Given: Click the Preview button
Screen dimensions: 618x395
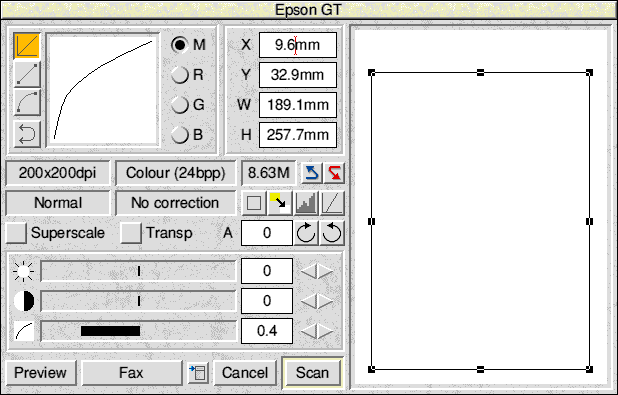Looking at the screenshot, I should click(41, 373).
